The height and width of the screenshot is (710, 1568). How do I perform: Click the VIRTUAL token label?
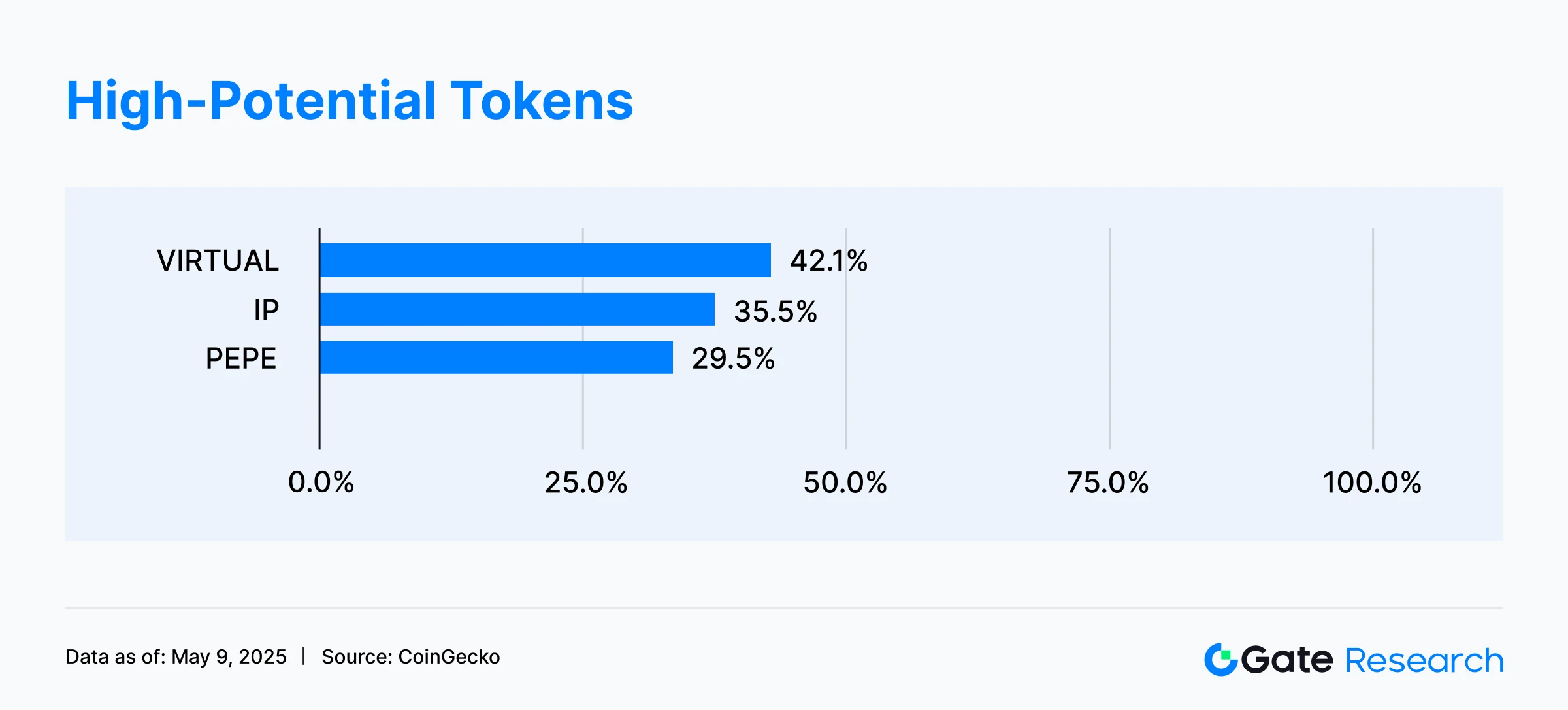point(218,261)
